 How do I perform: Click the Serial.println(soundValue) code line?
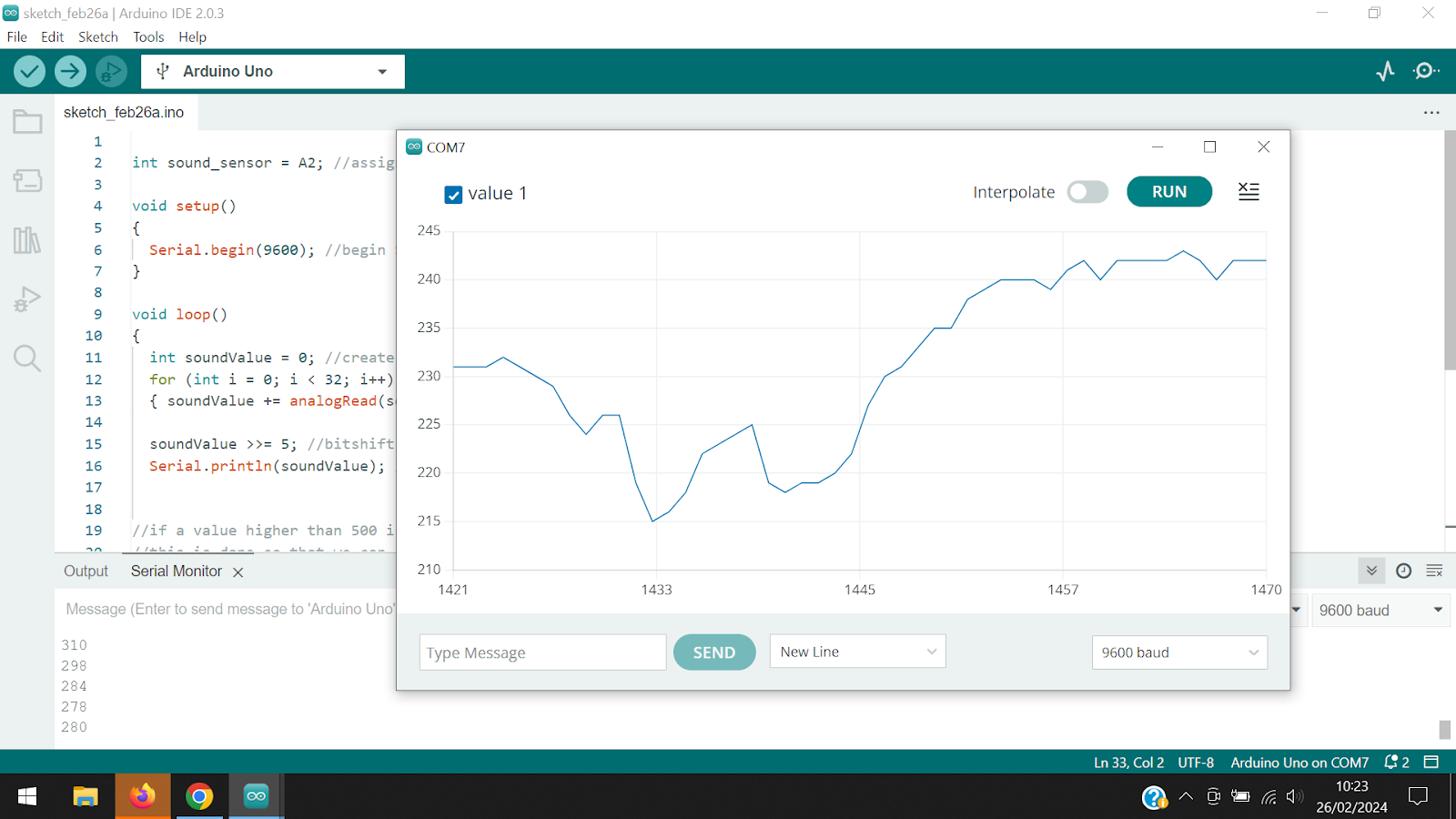click(267, 466)
